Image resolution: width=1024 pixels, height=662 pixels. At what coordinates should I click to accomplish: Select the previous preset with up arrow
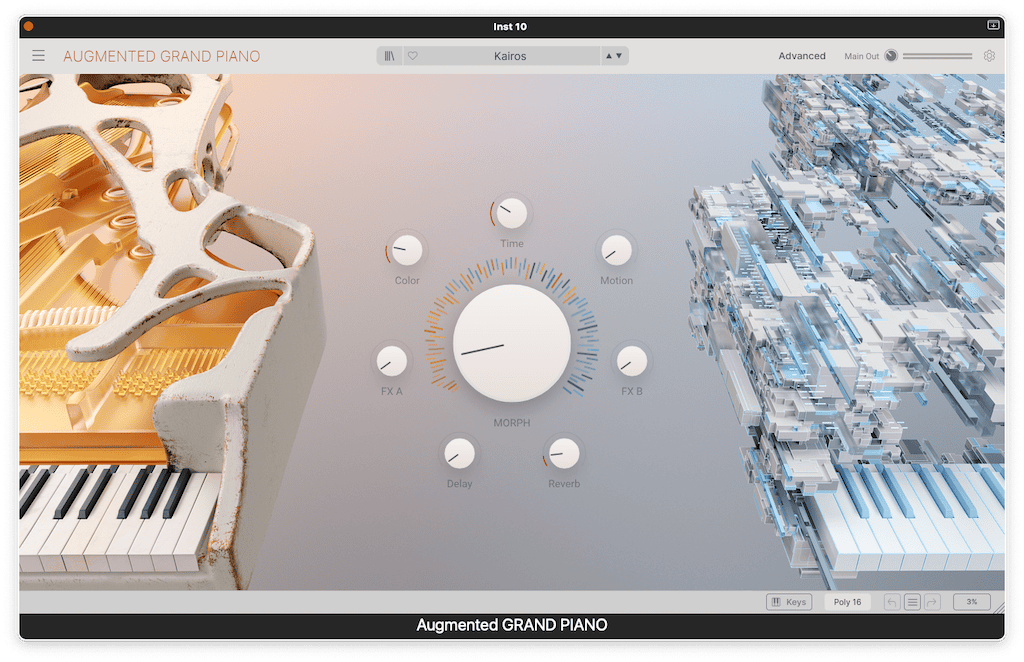(x=609, y=56)
